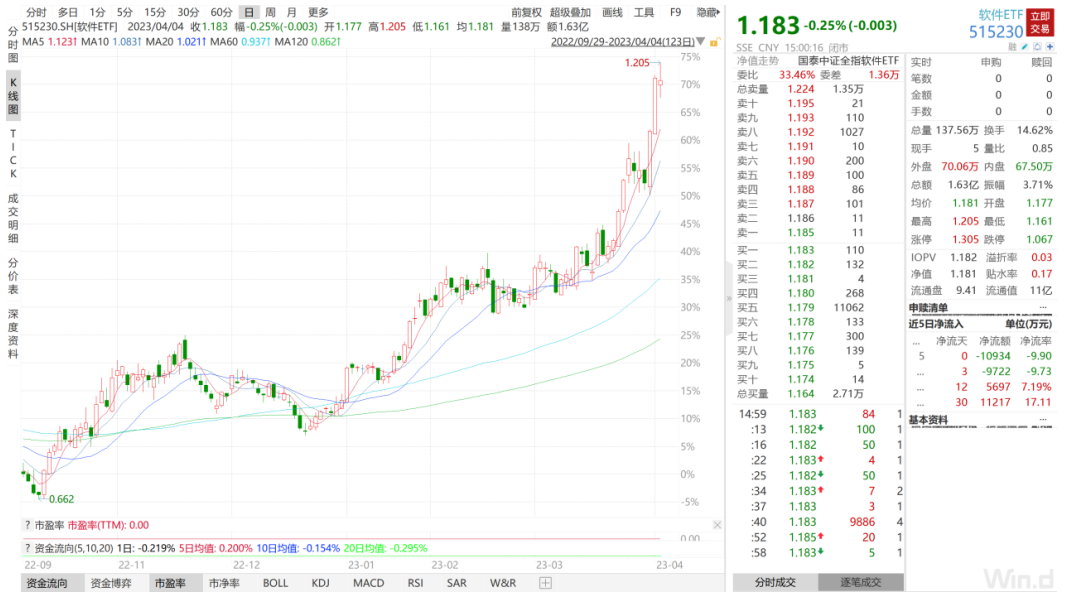The width and height of the screenshot is (1065, 598).
Task: Select the W&R indicator
Action: coord(503,583)
